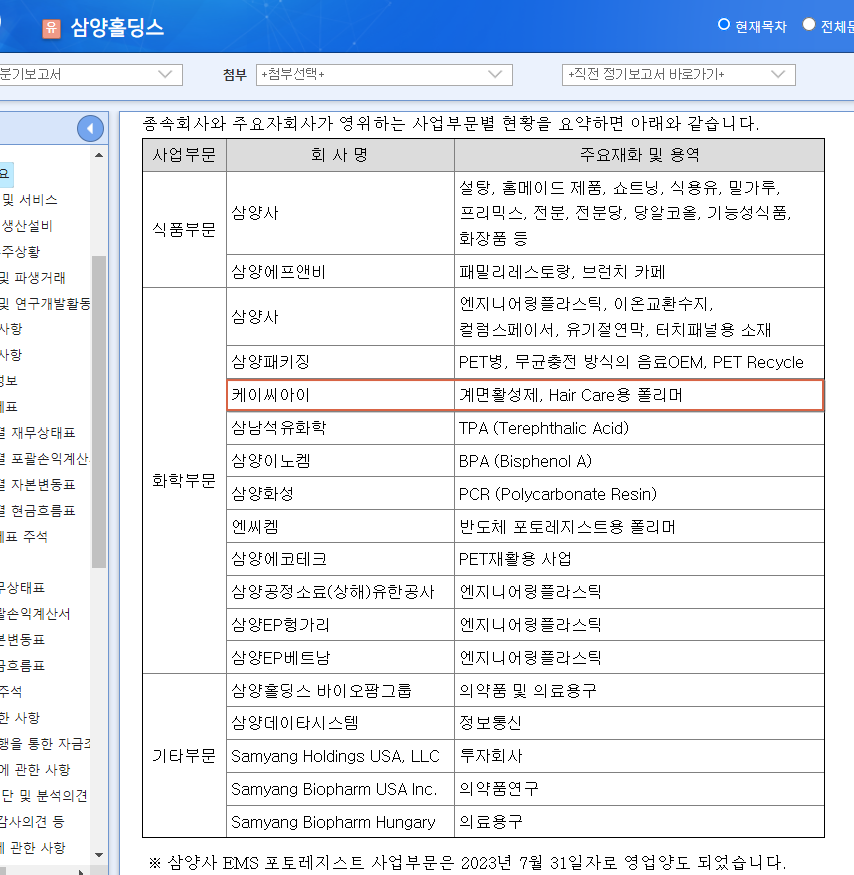
Task: Click the sidebar scroll up arrow
Action: click(99, 155)
